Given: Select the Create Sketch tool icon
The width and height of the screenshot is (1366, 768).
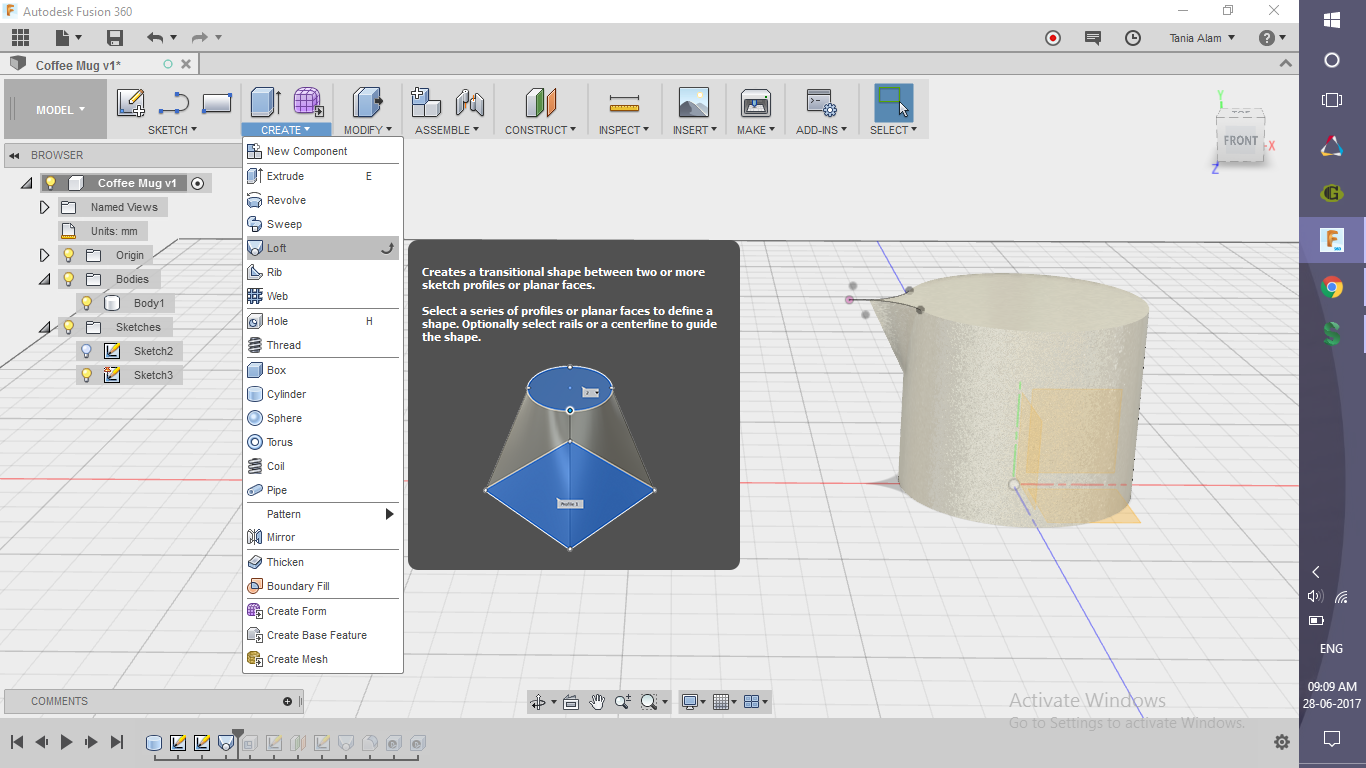Looking at the screenshot, I should [x=131, y=102].
